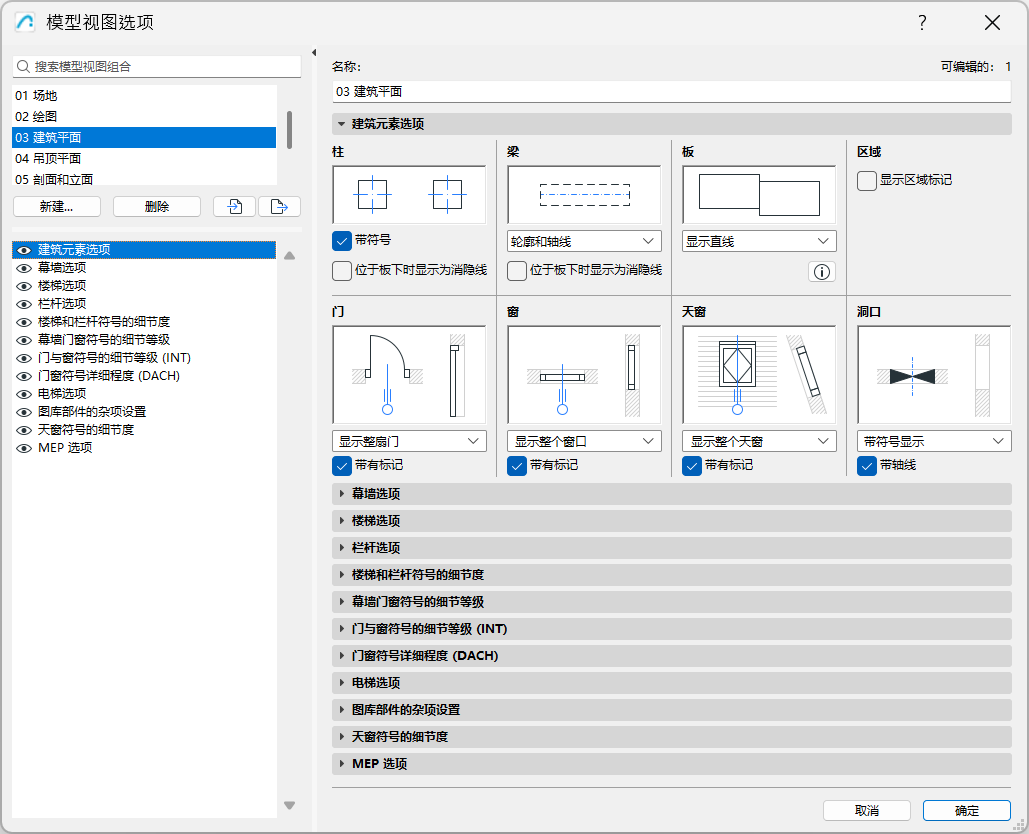This screenshot has width=1029, height=834.
Task: Toggle the eye icon next to 幕墙选项
Action: pyautogui.click(x=22, y=266)
